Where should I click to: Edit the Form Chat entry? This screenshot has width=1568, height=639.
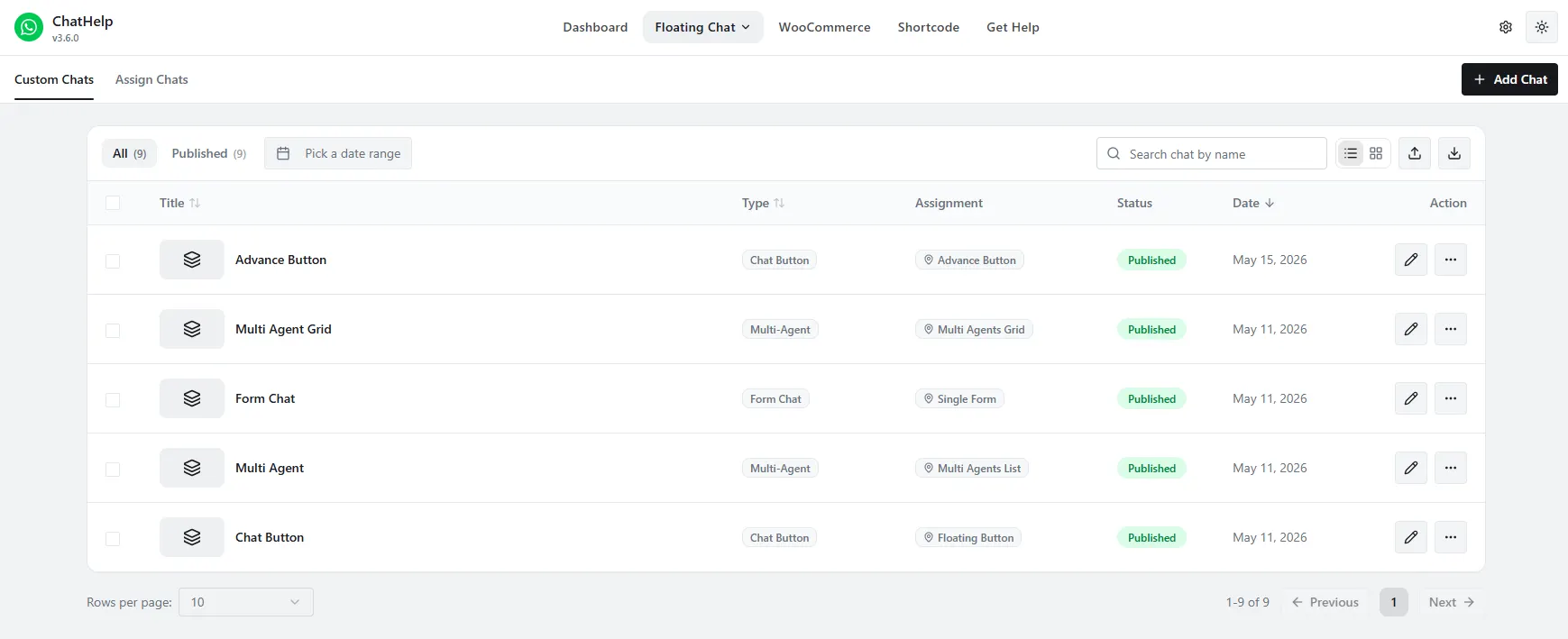(1411, 398)
